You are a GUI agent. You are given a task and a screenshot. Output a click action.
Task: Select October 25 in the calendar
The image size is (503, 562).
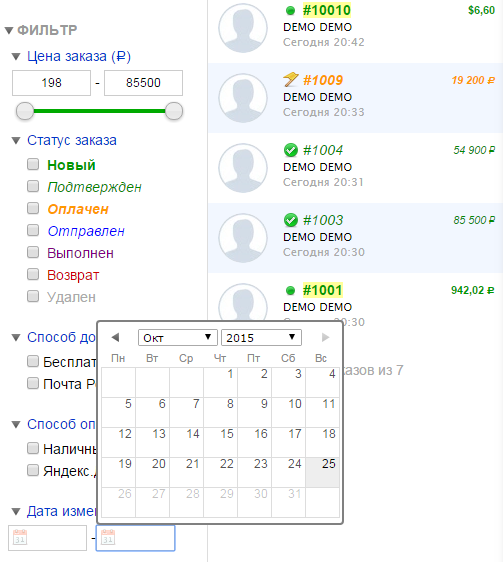click(x=322, y=472)
